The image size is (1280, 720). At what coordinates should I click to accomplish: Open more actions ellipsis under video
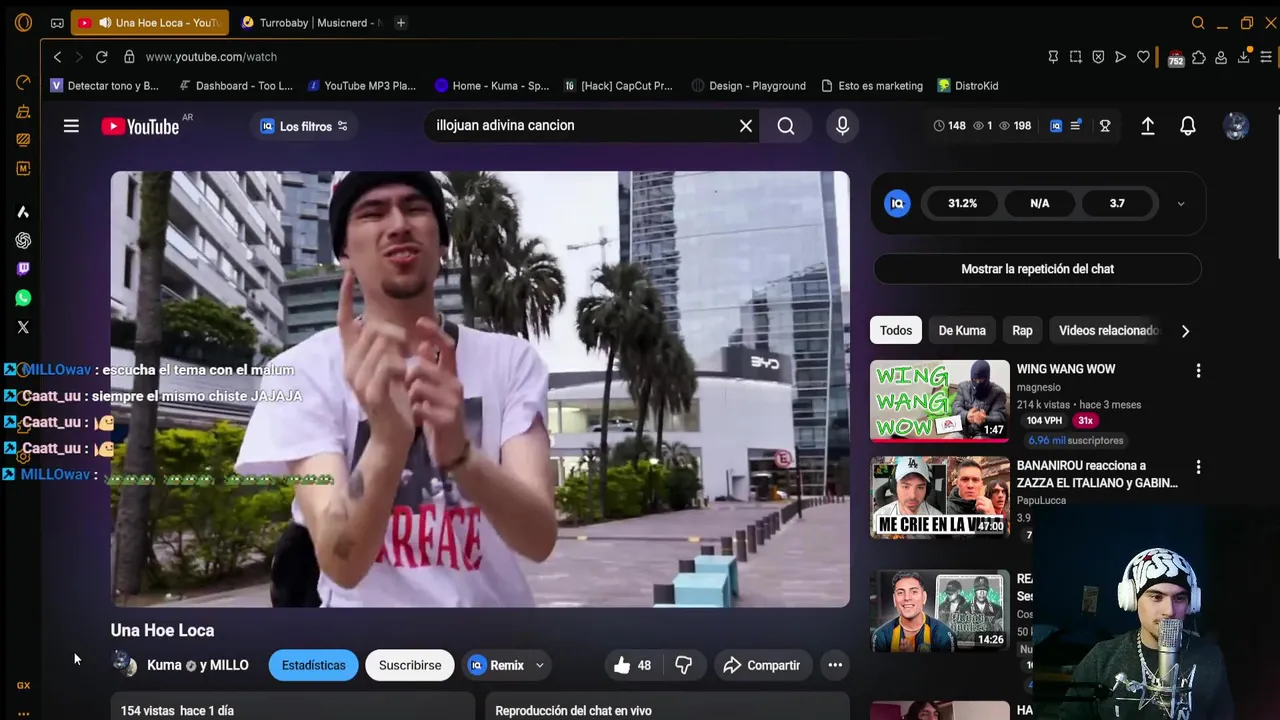pyautogui.click(x=835, y=665)
